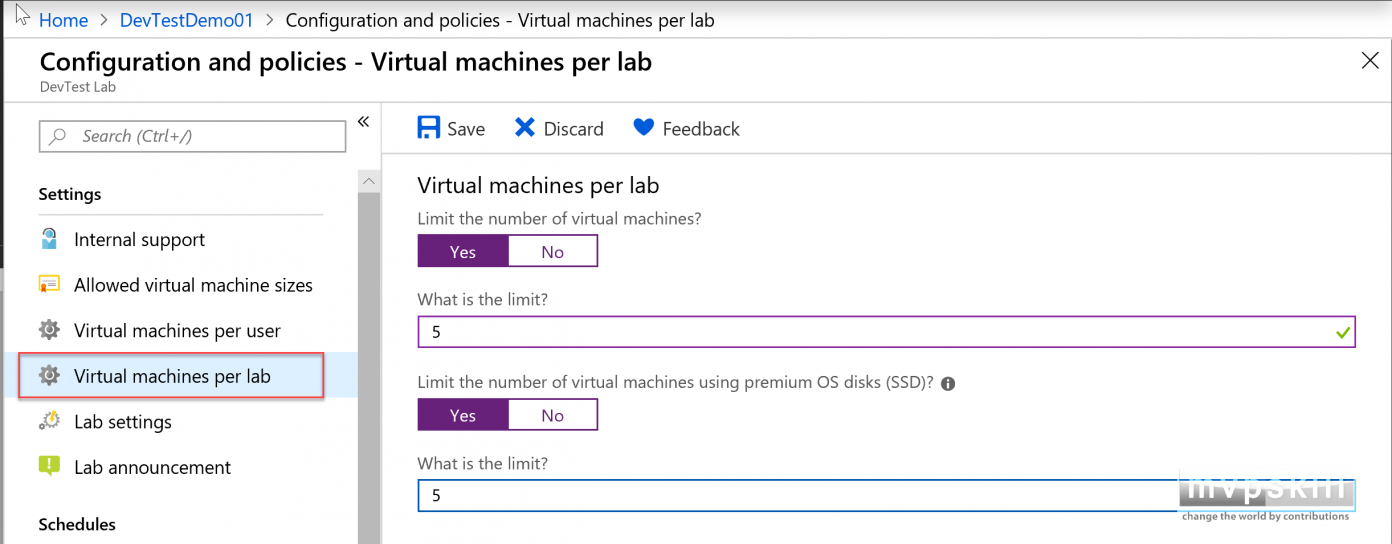Image resolution: width=1392 pixels, height=544 pixels.
Task: Click the Feedback button label
Action: click(x=701, y=129)
